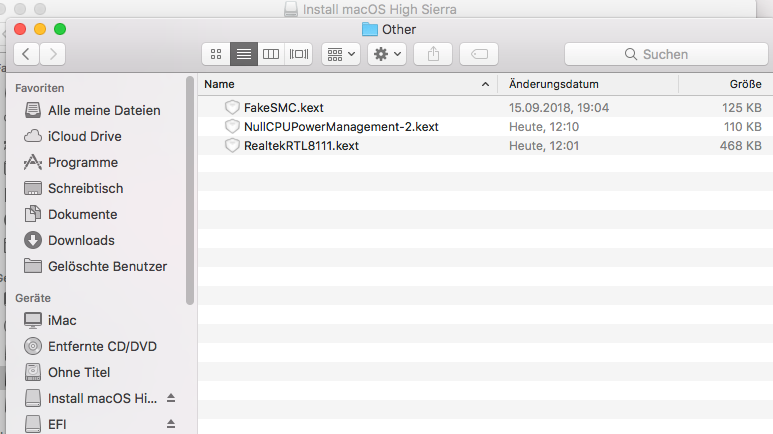Switch to icon view
773x434 pixels.
click(x=216, y=54)
